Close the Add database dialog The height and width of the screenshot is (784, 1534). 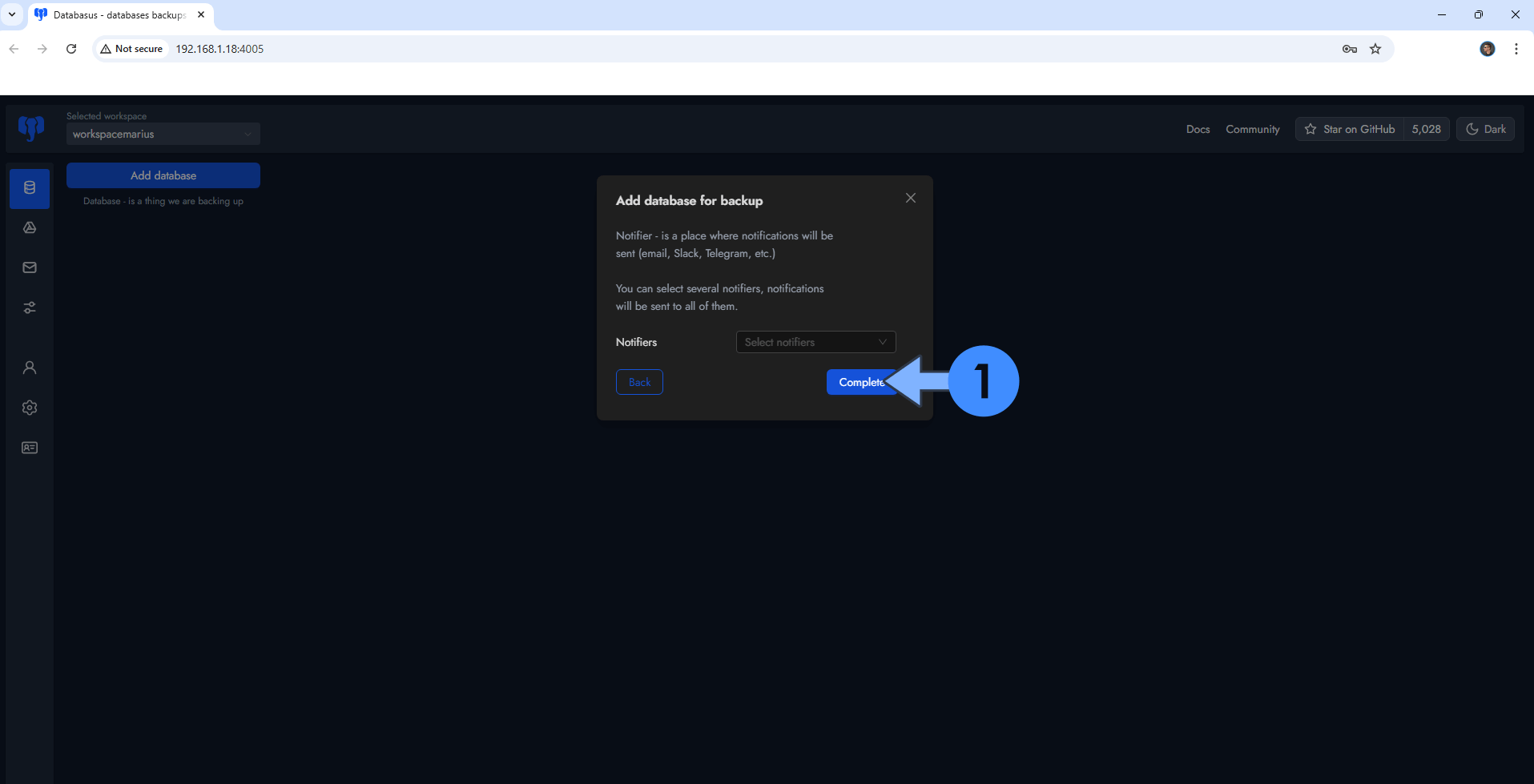point(911,198)
